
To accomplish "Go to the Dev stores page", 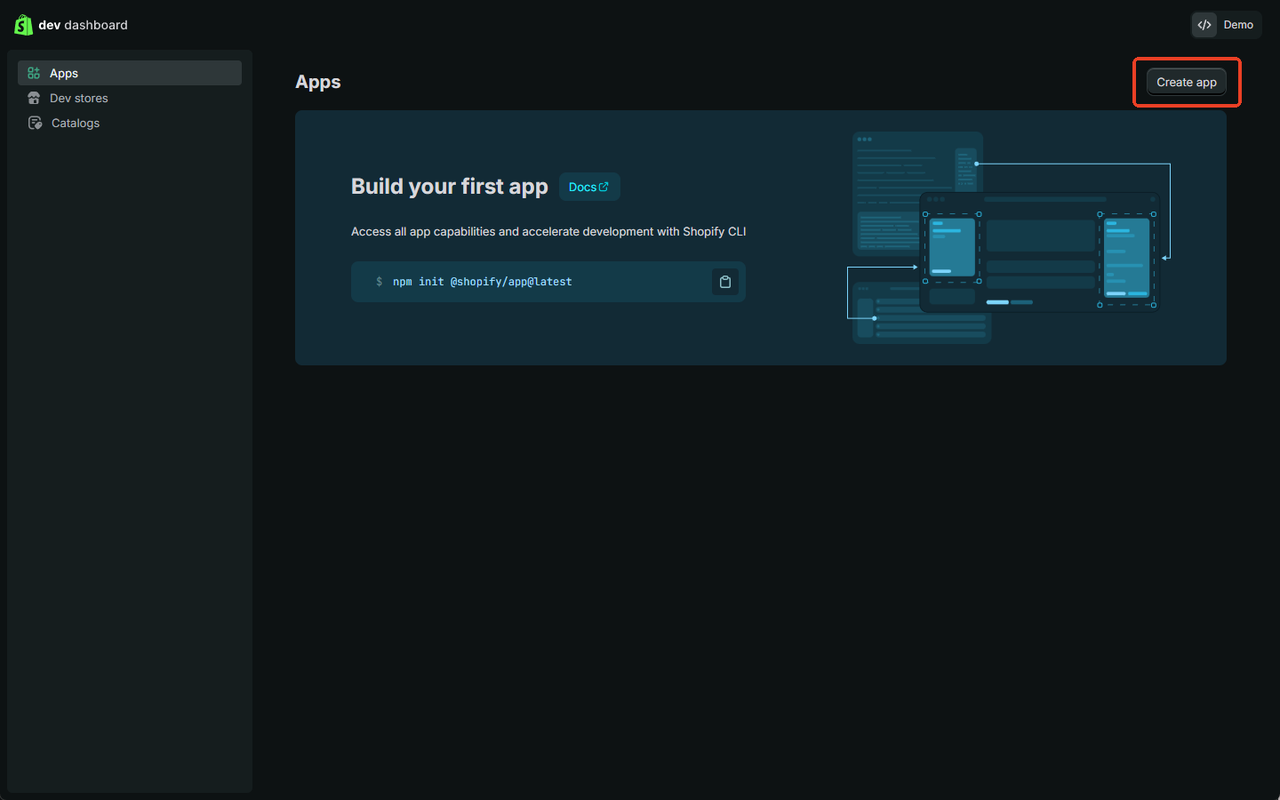I will click(x=79, y=98).
